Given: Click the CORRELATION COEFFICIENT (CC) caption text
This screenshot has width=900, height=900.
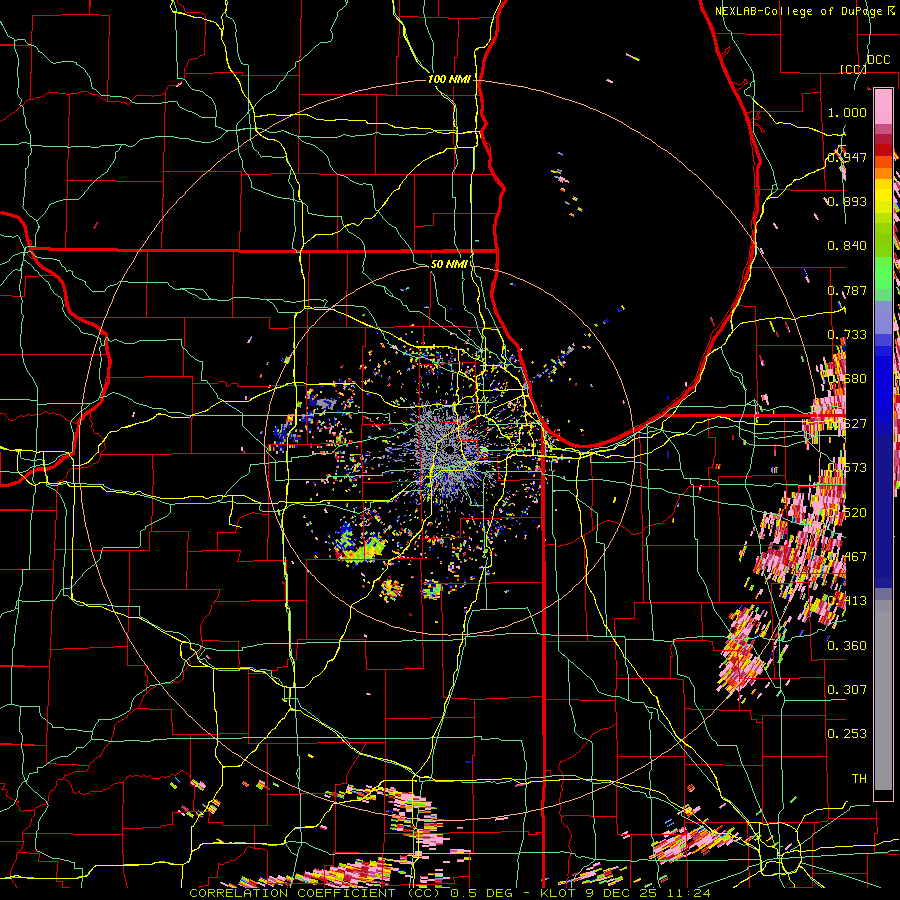Looking at the screenshot, I should [x=315, y=893].
